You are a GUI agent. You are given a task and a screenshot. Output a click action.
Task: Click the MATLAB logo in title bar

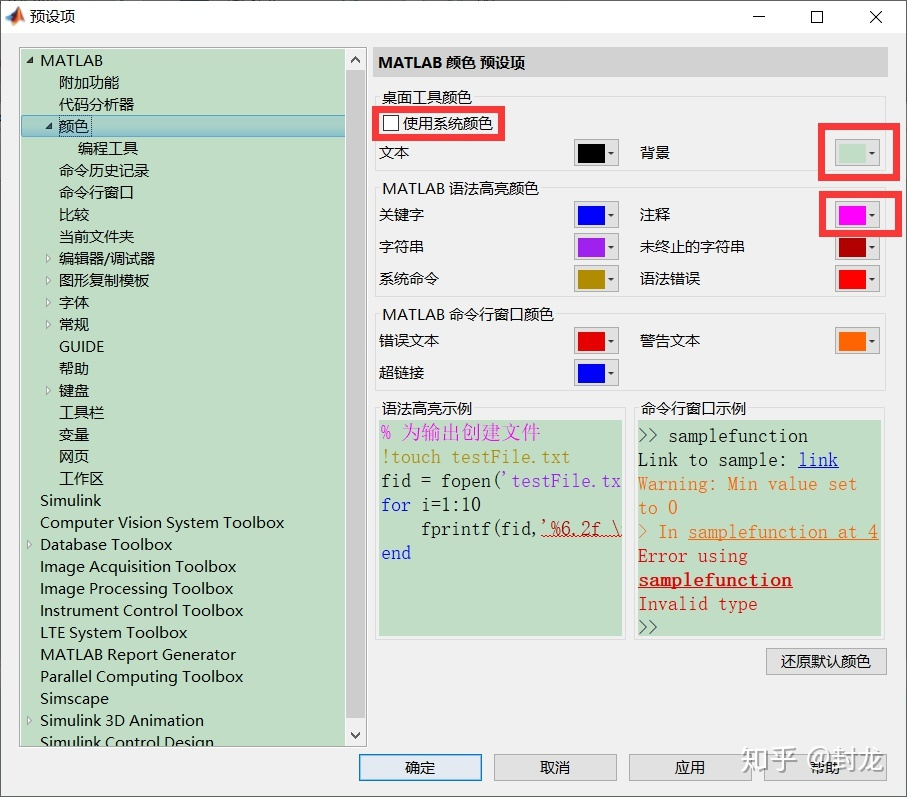[x=14, y=16]
